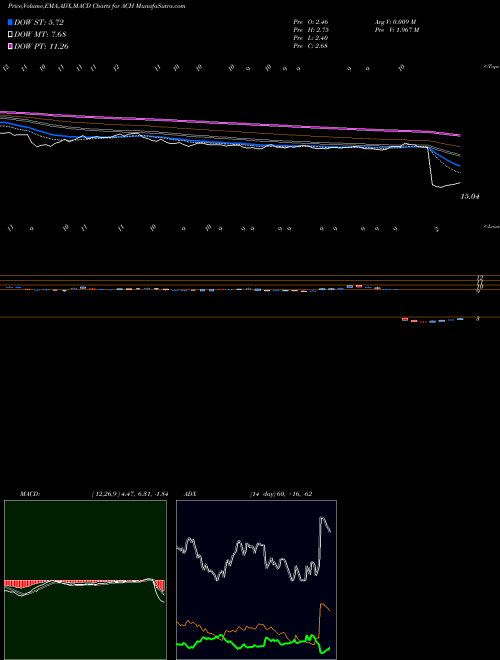Open the ADX indicator chart panel

click(x=256, y=580)
